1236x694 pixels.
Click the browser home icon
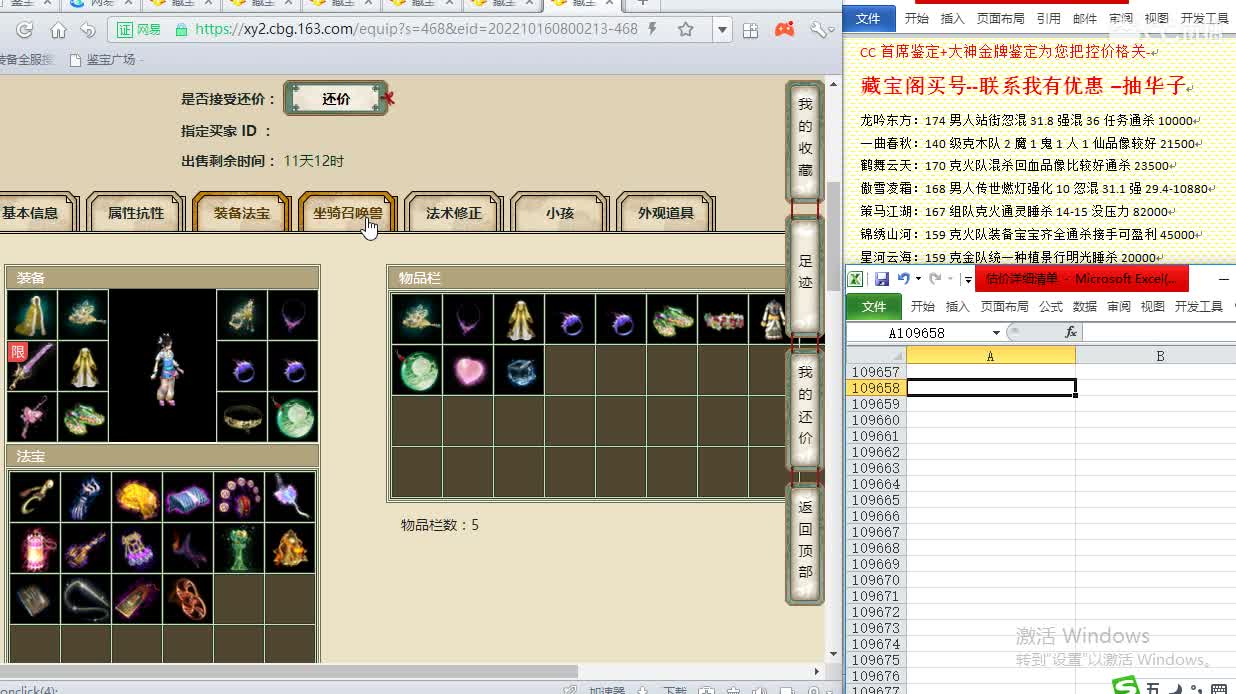tap(59, 30)
